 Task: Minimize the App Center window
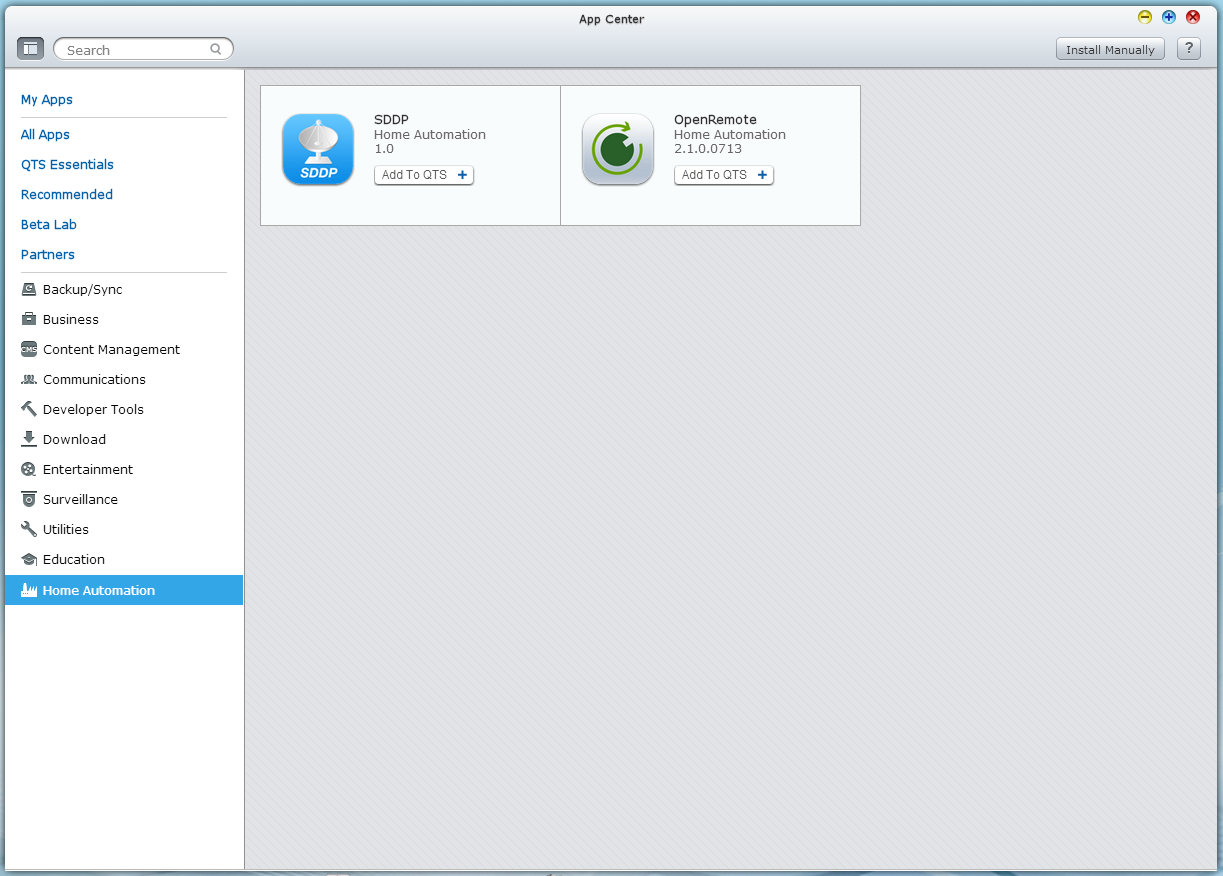pyautogui.click(x=1145, y=16)
